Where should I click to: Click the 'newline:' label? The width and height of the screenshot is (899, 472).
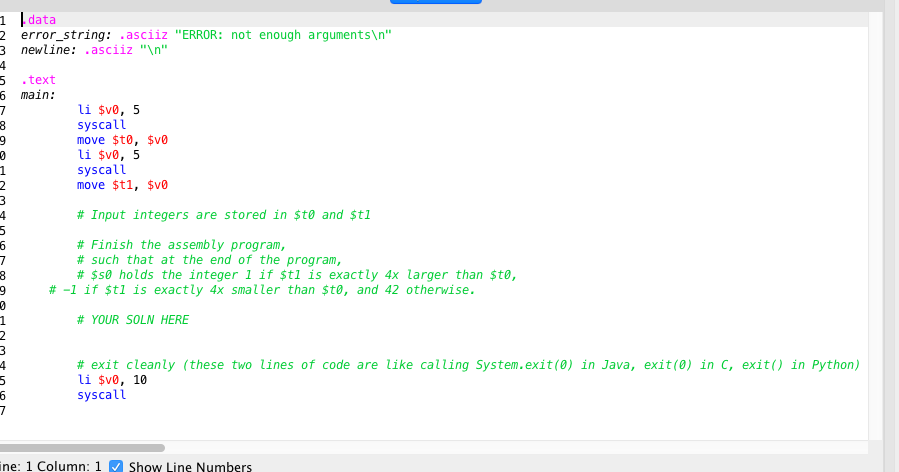pyautogui.click(x=49, y=50)
